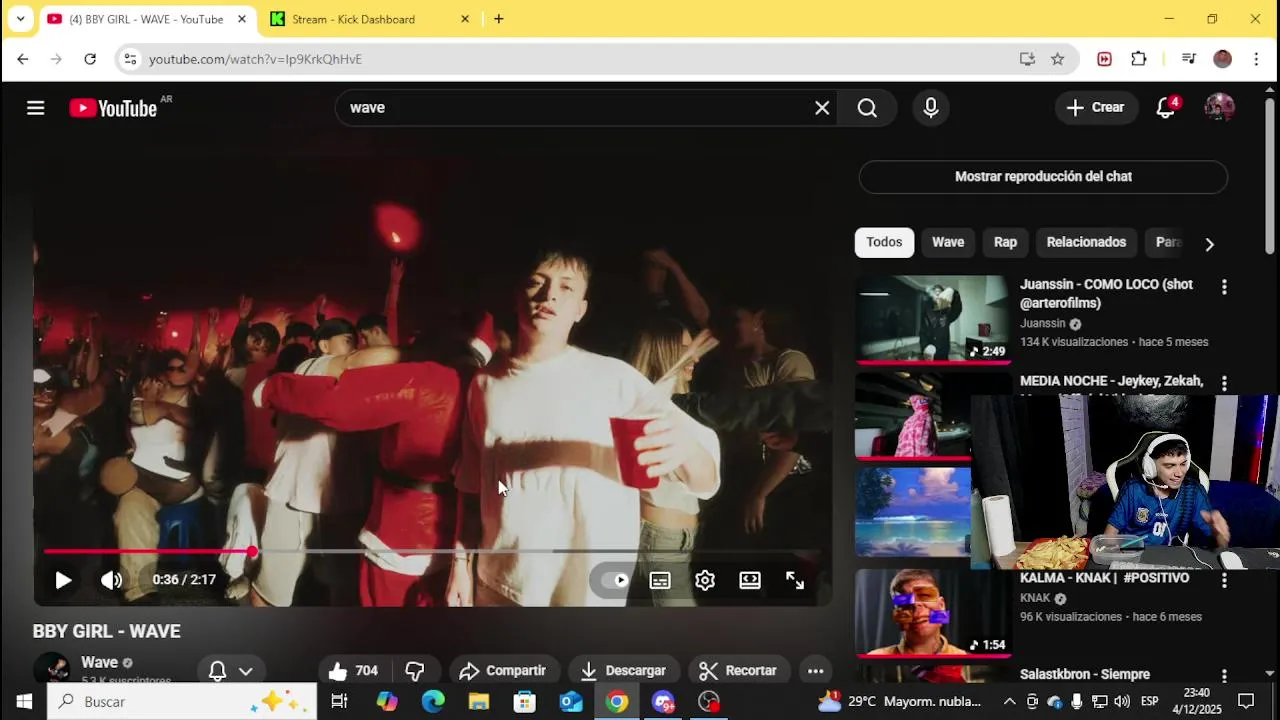Open the MEDIA NOCHE - Jeykey, Zekah title
The image size is (1280, 720).
1111,381
